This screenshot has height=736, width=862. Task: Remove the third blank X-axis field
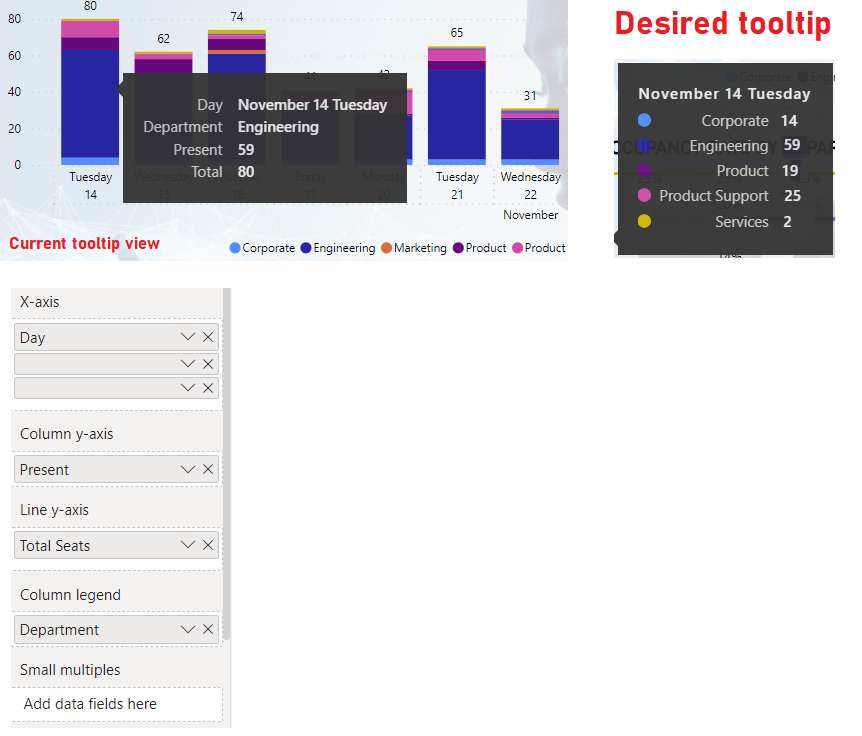(208, 388)
